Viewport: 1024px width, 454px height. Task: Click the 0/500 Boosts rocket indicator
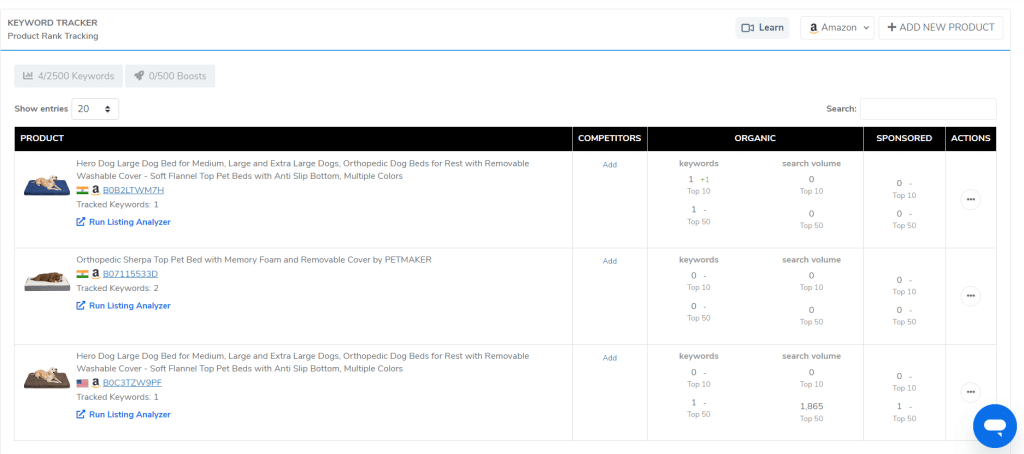[170, 76]
